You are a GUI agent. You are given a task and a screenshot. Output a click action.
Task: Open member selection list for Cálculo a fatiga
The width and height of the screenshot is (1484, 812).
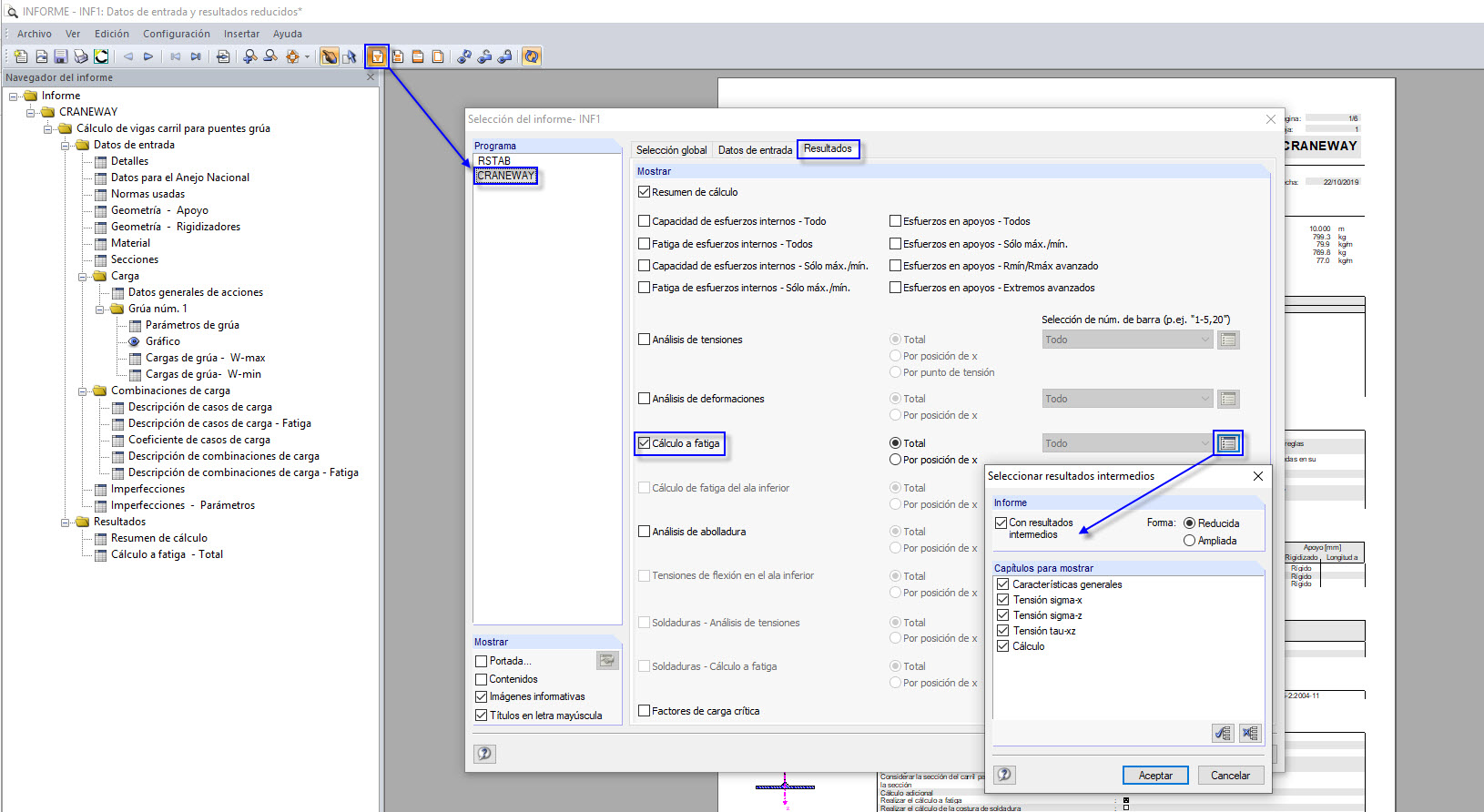[x=1228, y=443]
